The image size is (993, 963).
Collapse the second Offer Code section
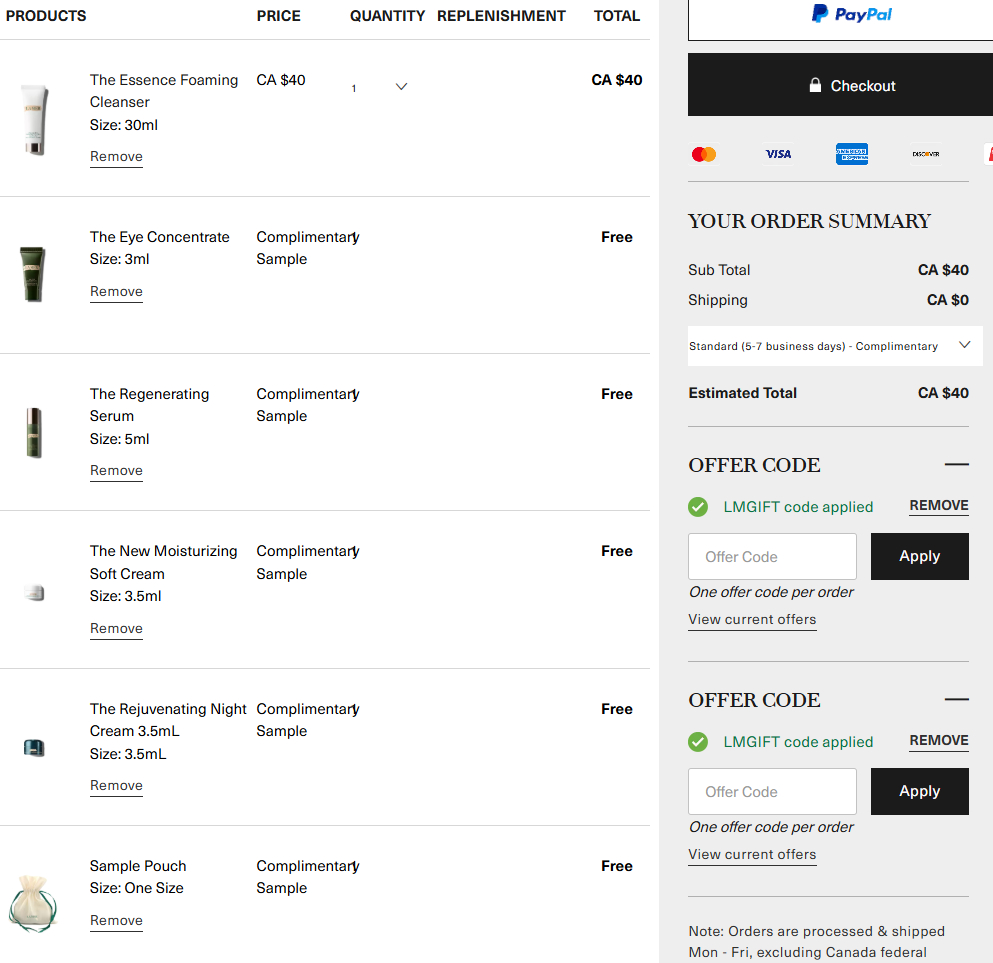pyautogui.click(x=956, y=700)
